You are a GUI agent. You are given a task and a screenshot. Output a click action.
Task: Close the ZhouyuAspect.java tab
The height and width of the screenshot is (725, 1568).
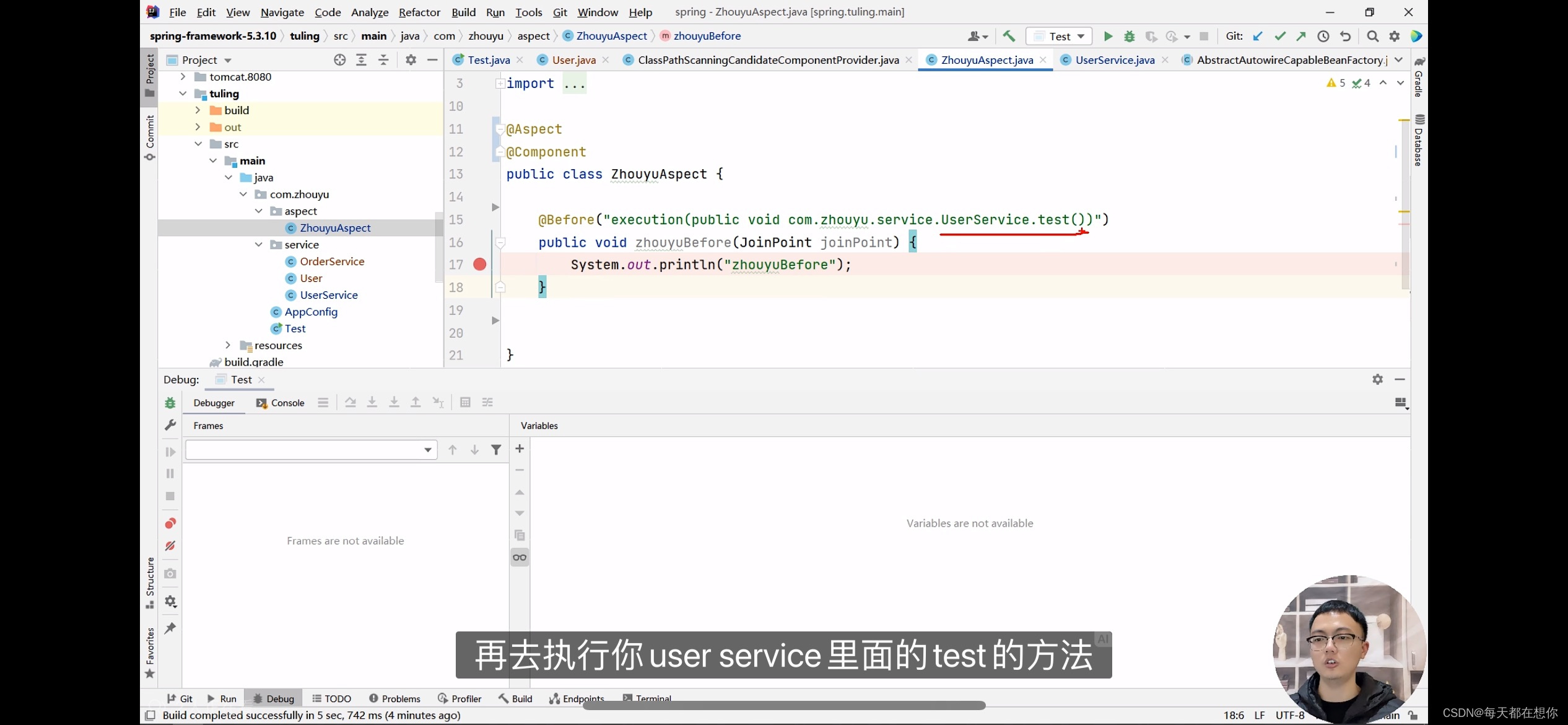click(x=1043, y=59)
